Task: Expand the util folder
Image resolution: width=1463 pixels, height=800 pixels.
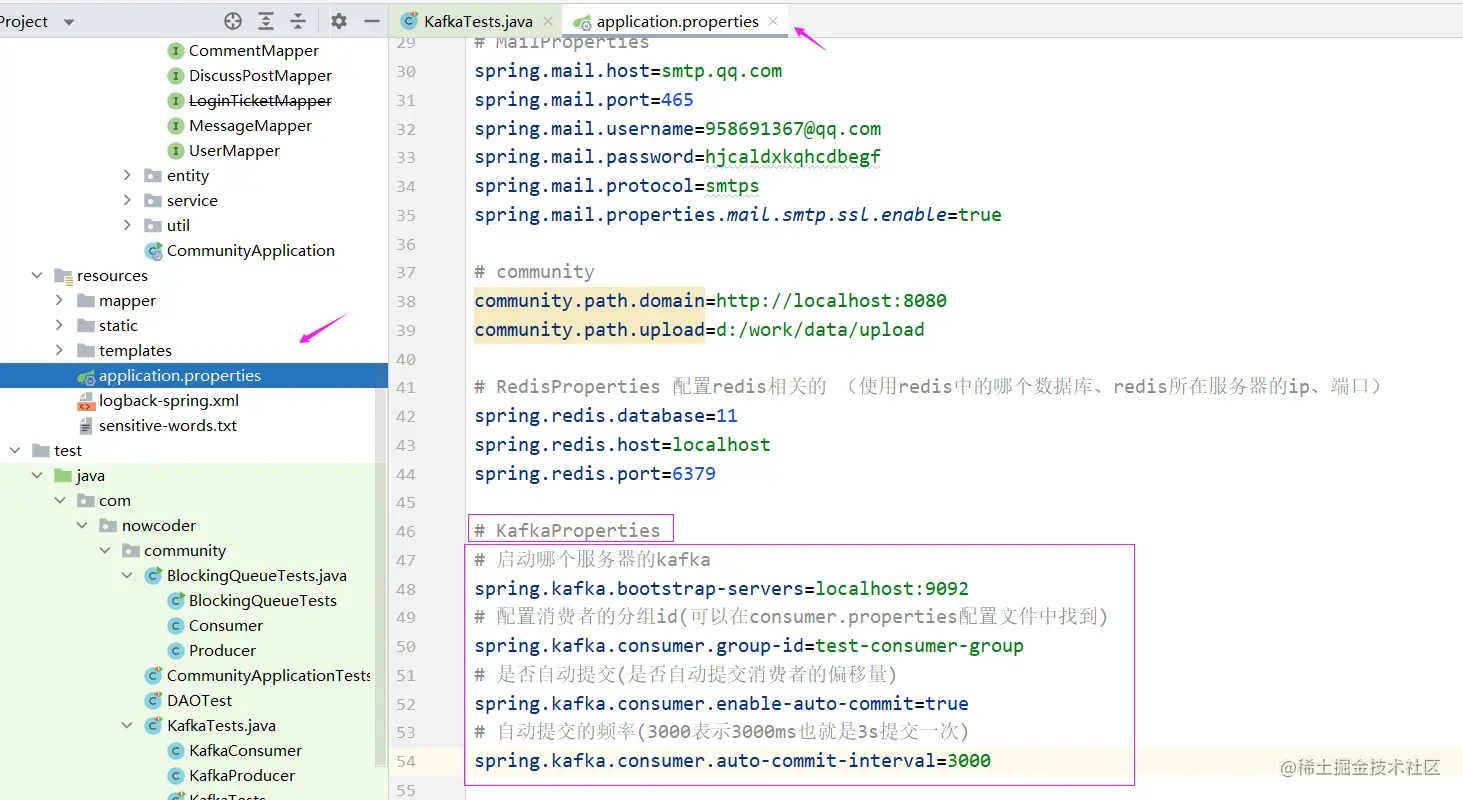Action: coord(127,225)
